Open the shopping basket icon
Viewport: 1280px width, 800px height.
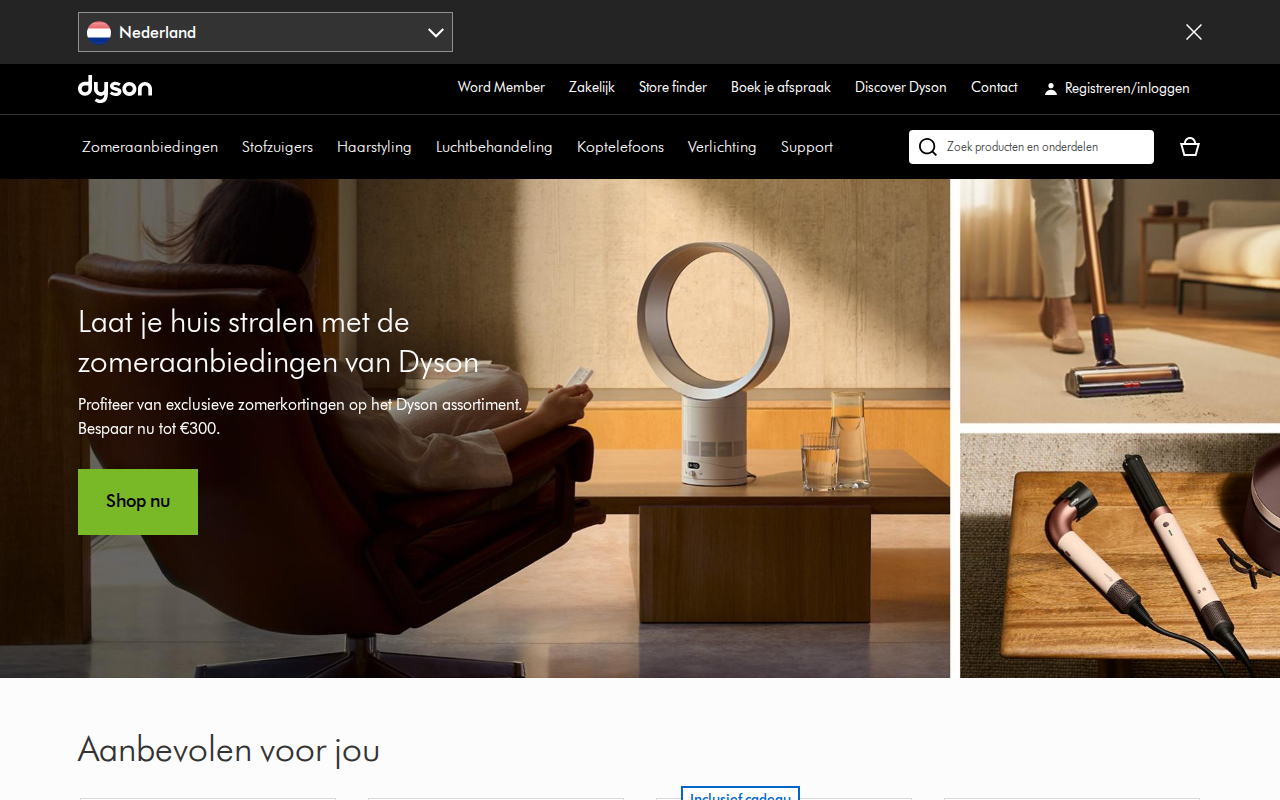tap(1189, 147)
